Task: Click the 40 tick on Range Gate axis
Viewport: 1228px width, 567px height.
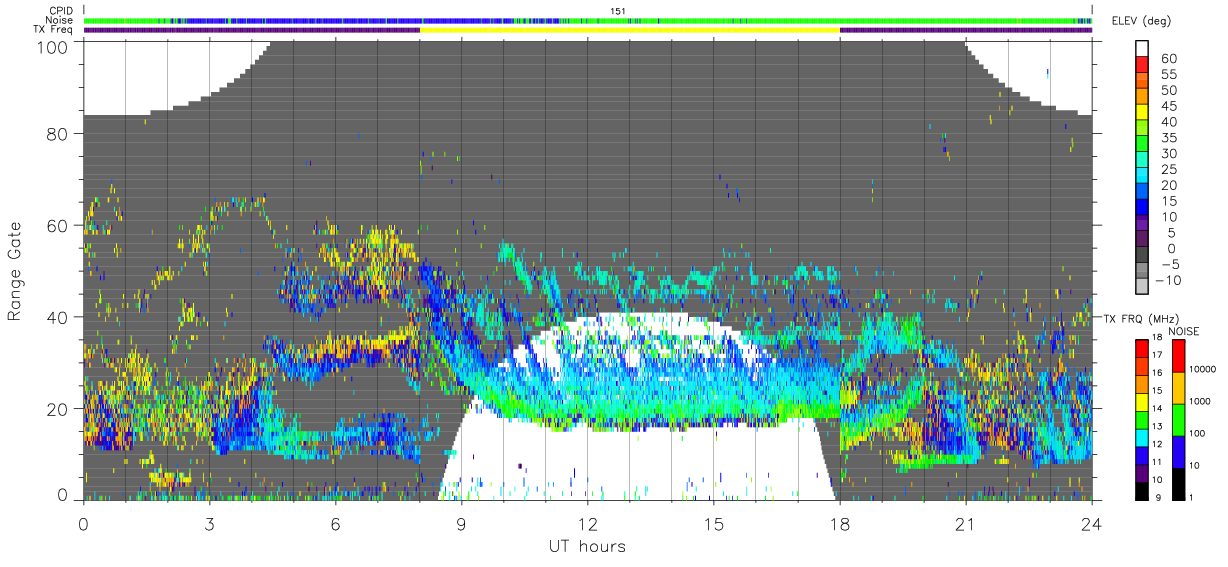Action: 57,317
